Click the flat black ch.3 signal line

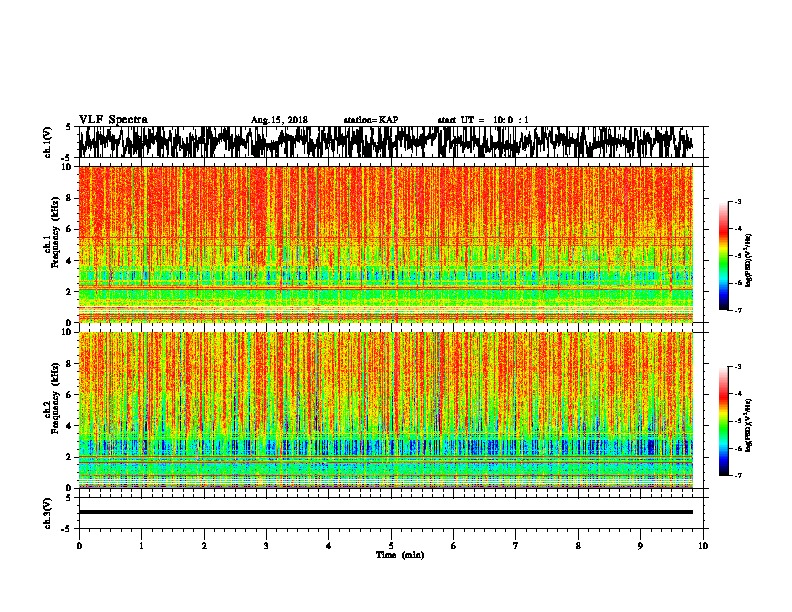tap(385, 512)
